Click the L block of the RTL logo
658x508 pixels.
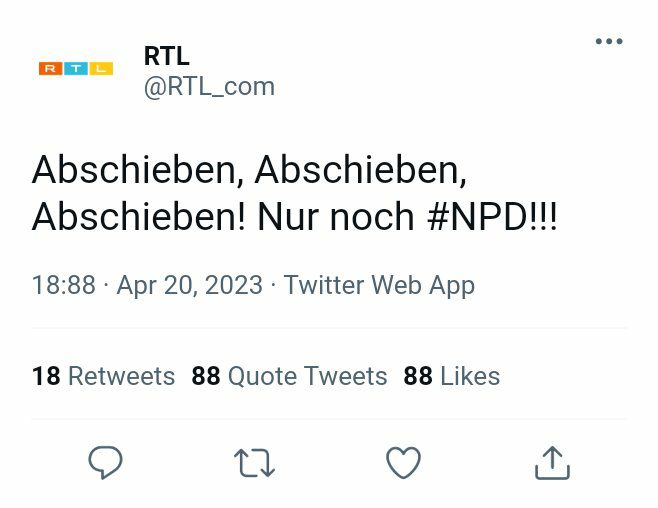(x=101, y=69)
